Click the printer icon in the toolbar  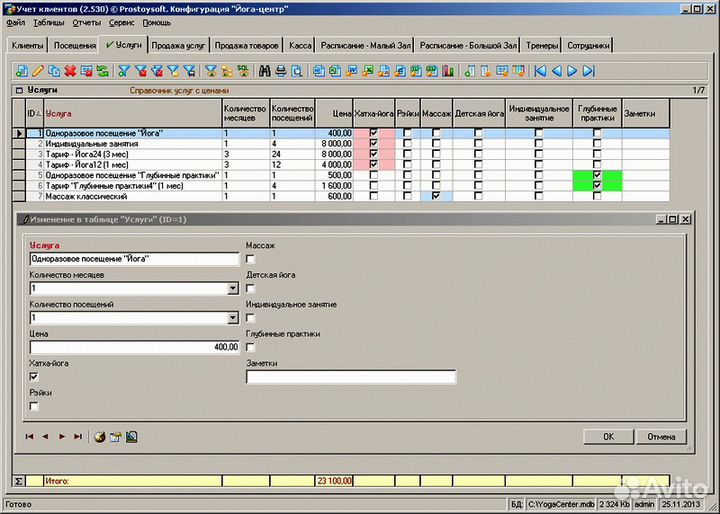[281, 70]
